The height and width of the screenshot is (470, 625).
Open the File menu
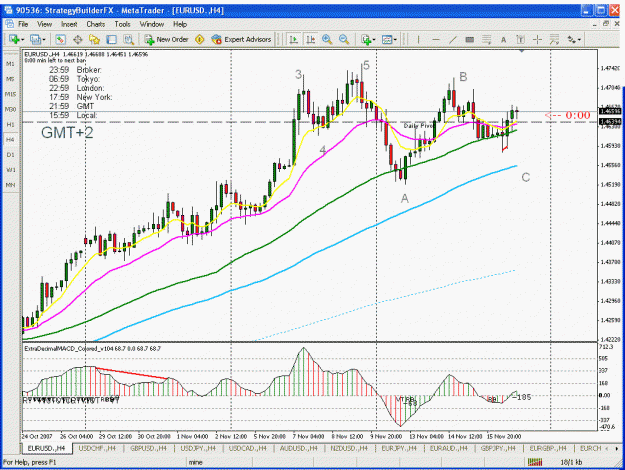[23, 24]
